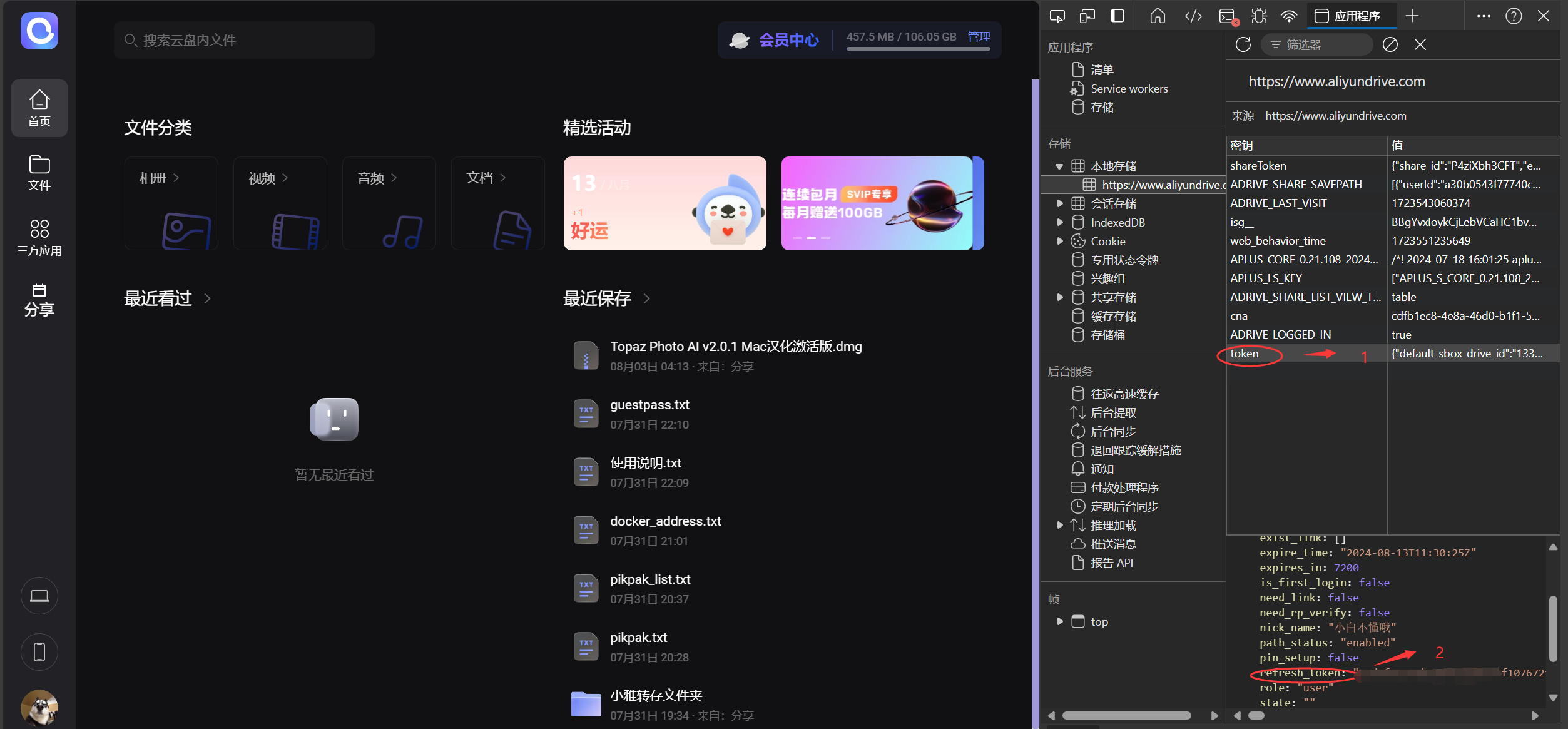Click the devtools inspect element icon

[x=1057, y=16]
